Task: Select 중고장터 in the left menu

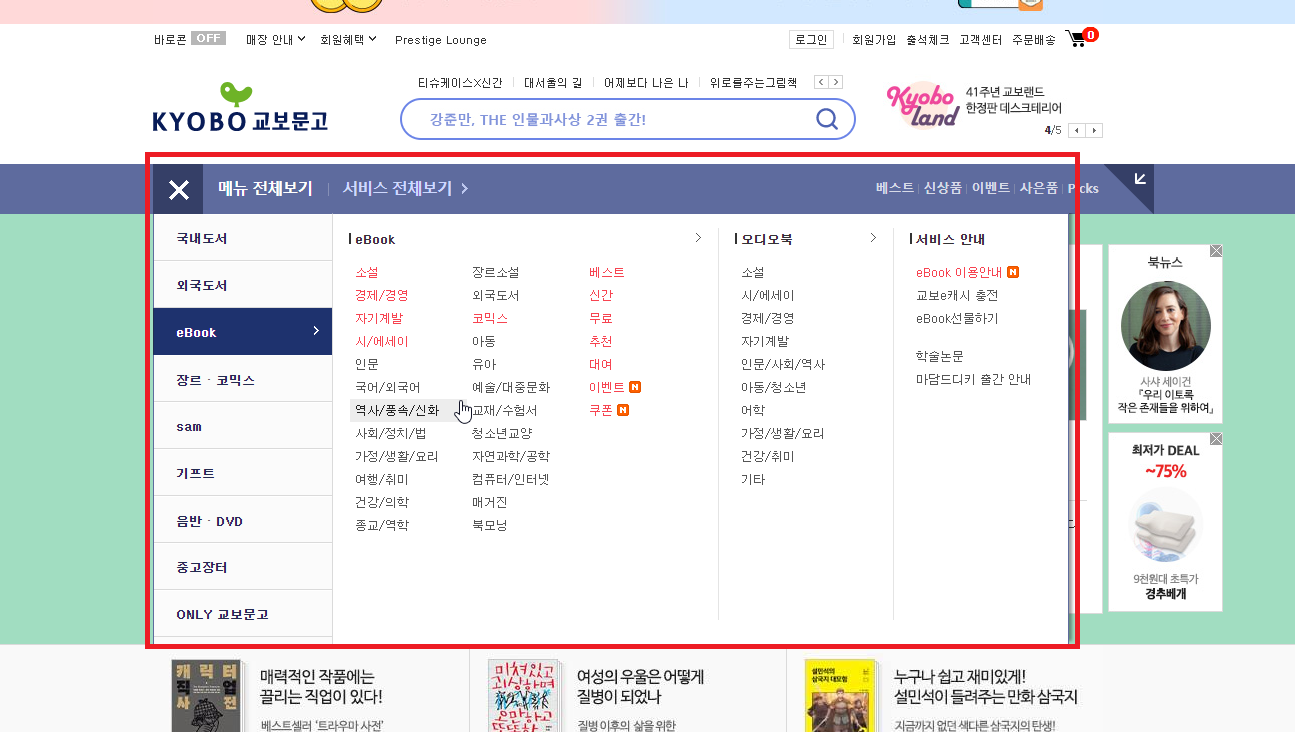Action: [x=243, y=567]
